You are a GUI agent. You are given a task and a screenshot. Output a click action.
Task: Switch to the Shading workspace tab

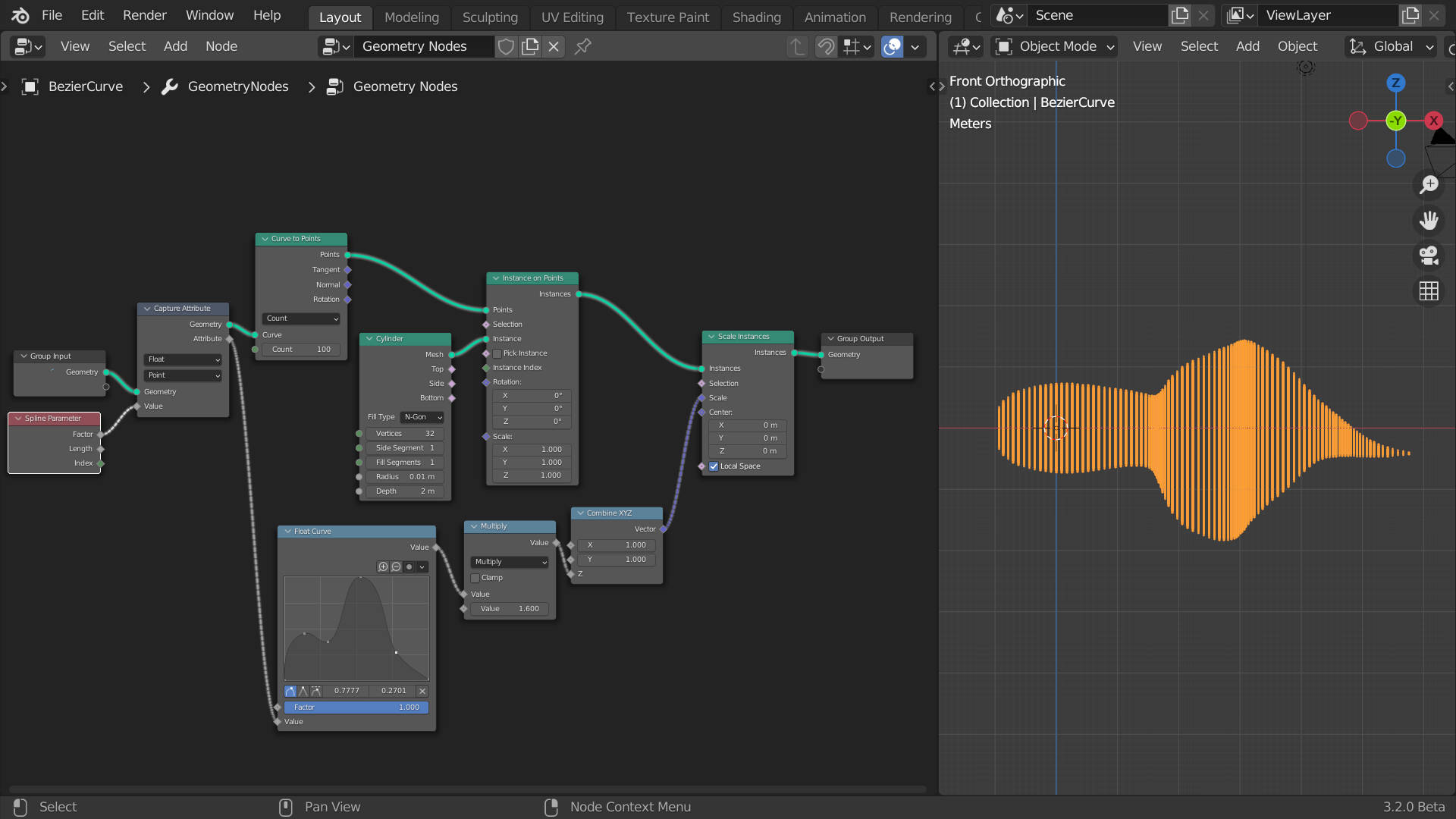pos(756,17)
